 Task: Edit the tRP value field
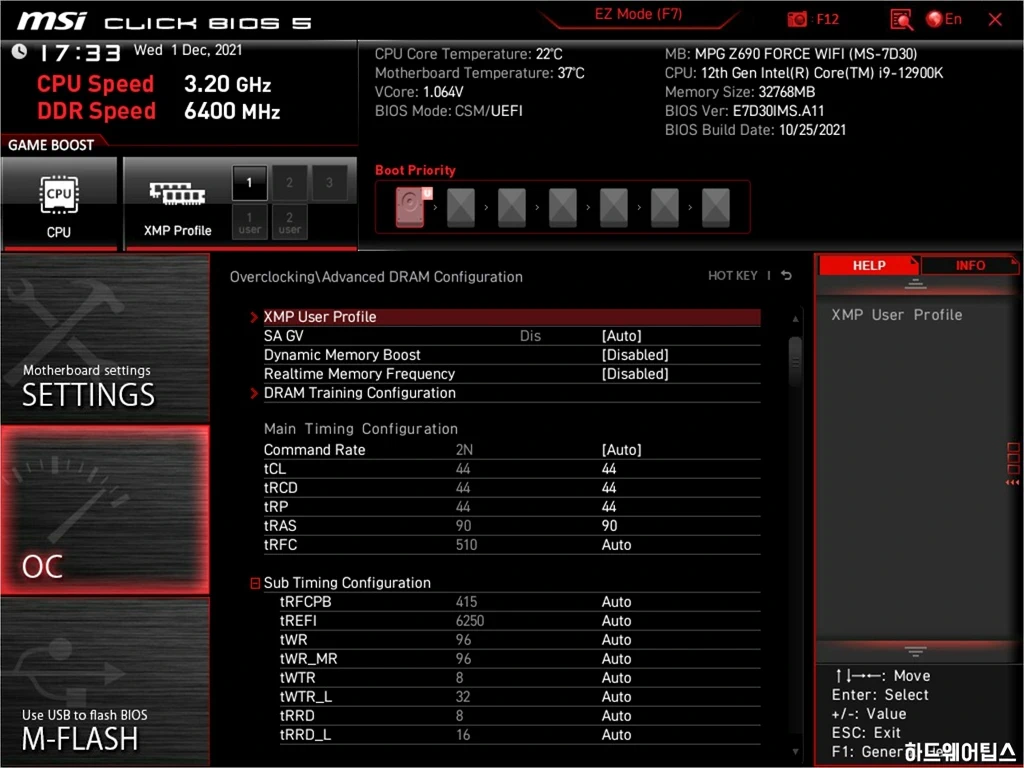pyautogui.click(x=609, y=507)
